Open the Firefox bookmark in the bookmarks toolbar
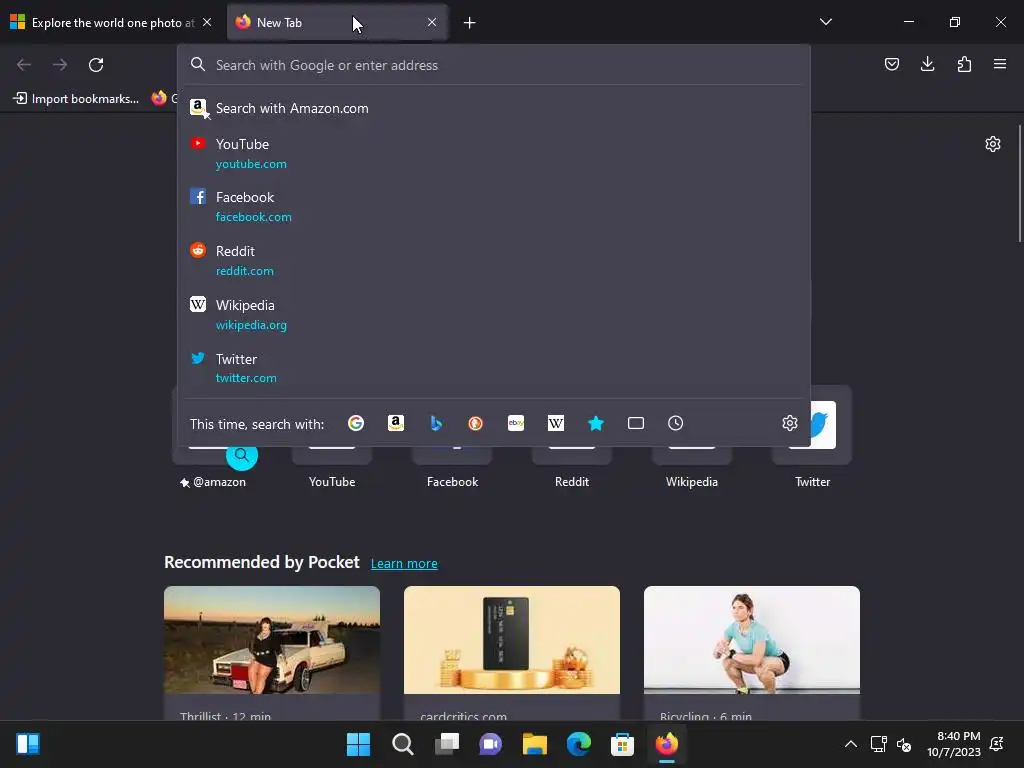Image resolution: width=1024 pixels, height=768 pixels. point(163,99)
